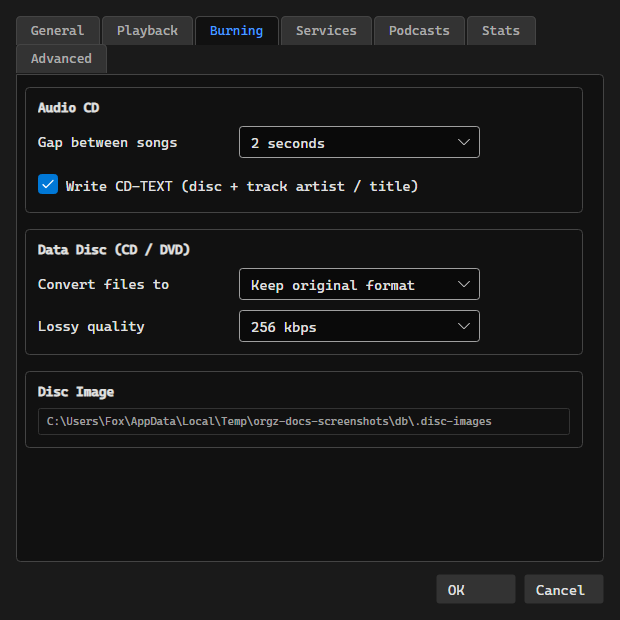Open the Lossy quality dropdown
Screen dimensions: 620x620
coord(359,326)
